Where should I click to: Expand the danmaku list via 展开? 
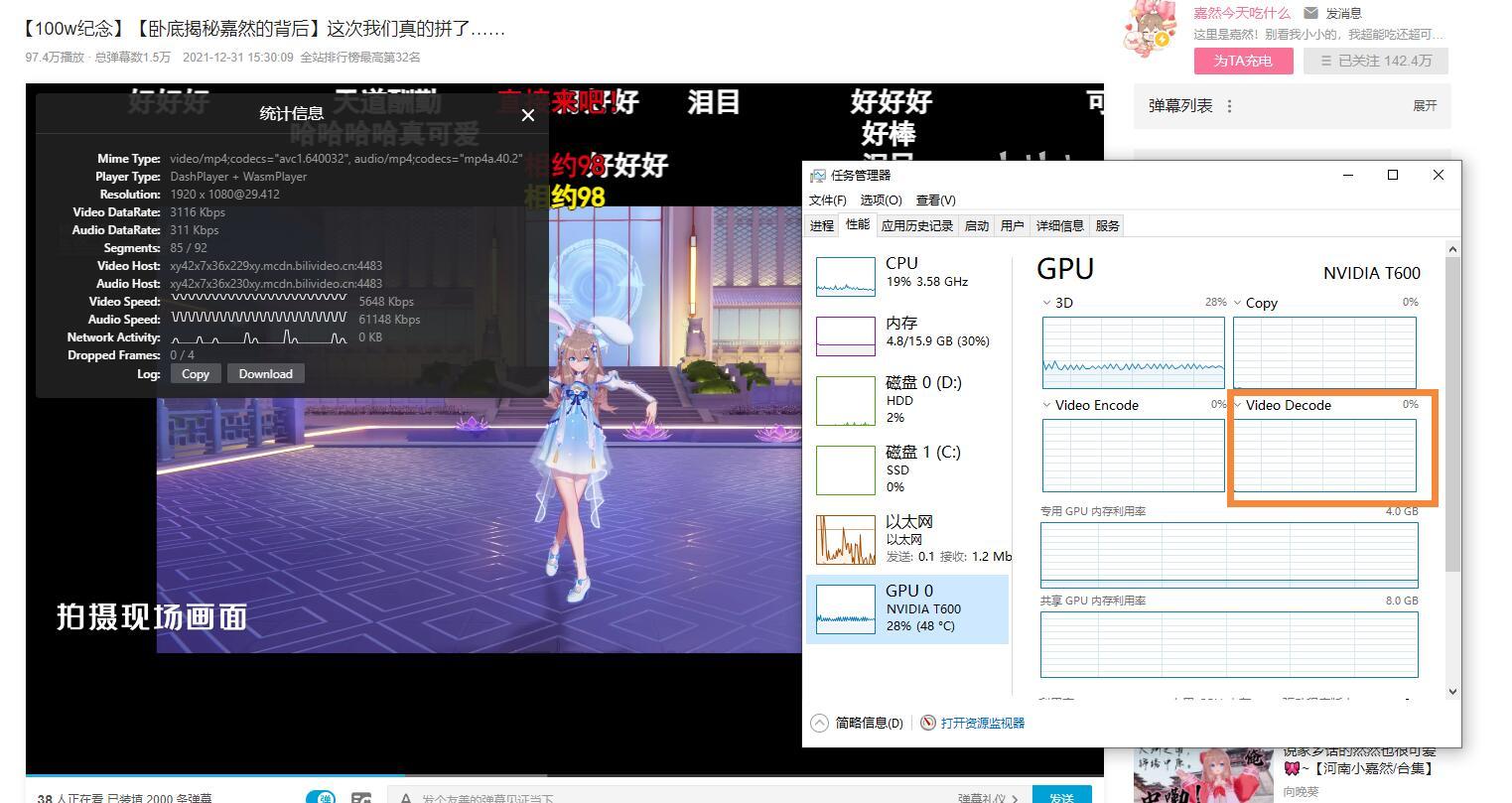point(1426,106)
